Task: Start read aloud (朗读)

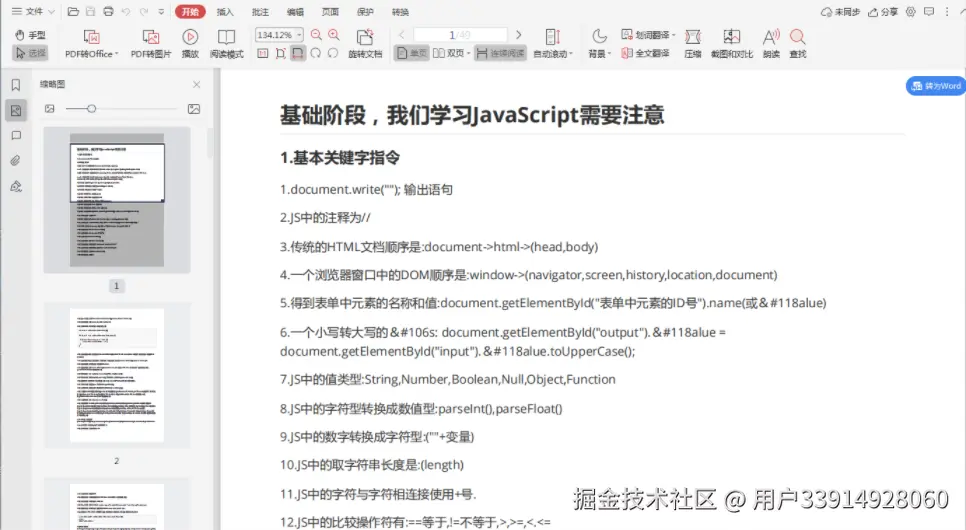Action: pos(771,44)
